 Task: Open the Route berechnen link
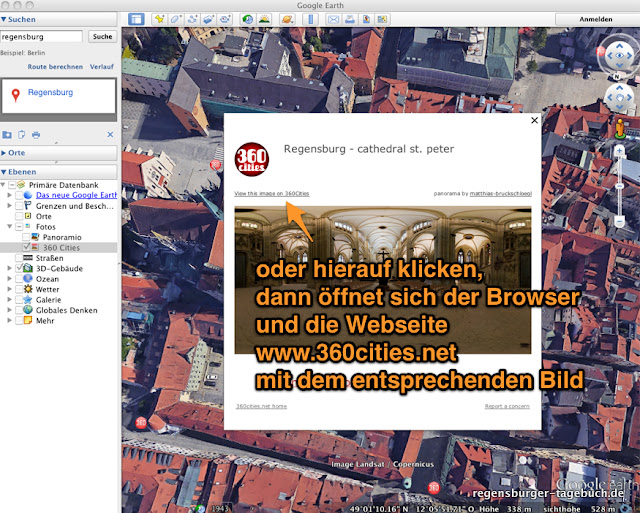pyautogui.click(x=55, y=67)
